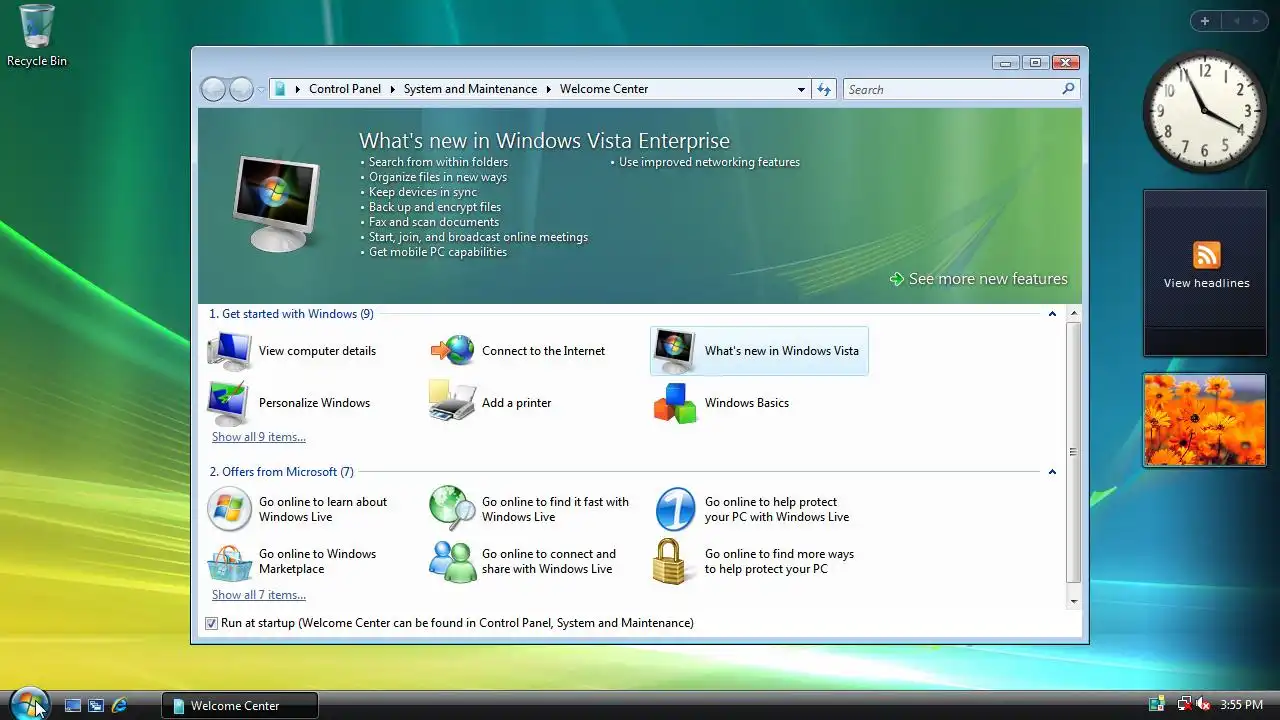
Task: Open the address bar history dropdown
Action: tap(801, 89)
